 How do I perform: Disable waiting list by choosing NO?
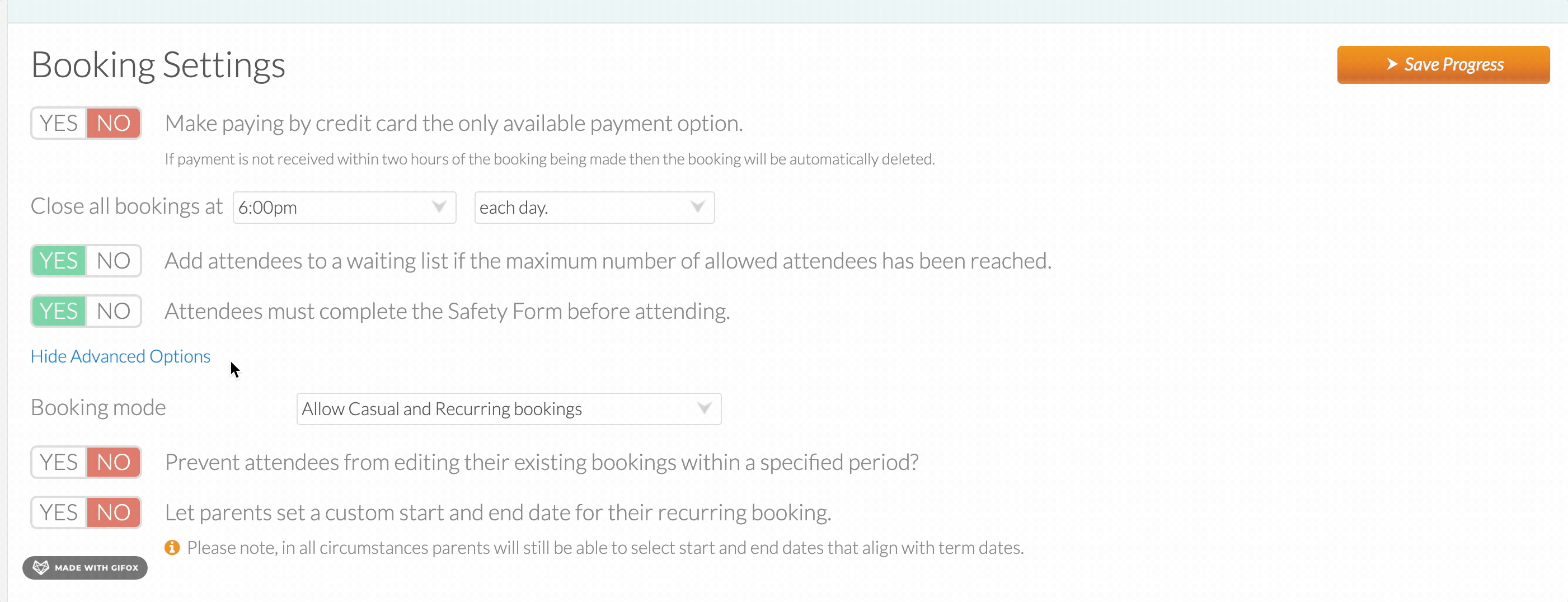point(114,261)
